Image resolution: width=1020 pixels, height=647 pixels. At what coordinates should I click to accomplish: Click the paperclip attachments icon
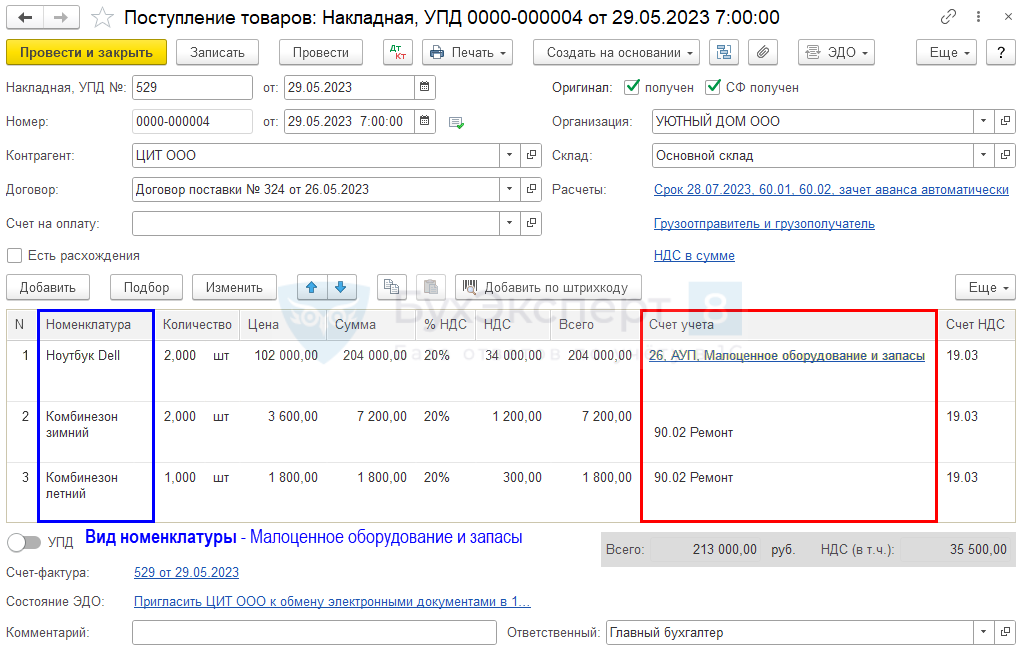click(762, 53)
